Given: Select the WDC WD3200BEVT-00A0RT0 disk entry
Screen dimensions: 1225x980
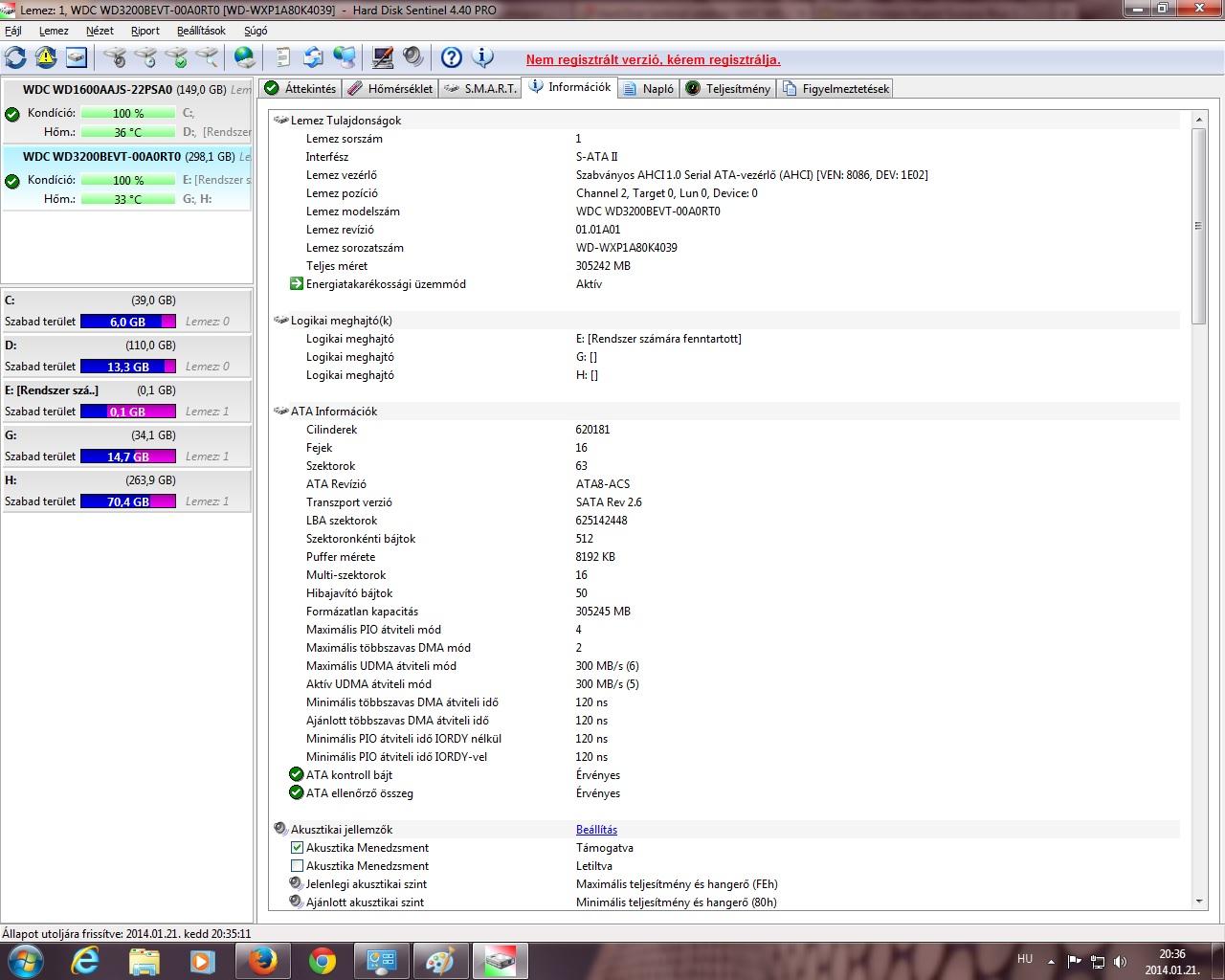Looking at the screenshot, I should (x=127, y=180).
